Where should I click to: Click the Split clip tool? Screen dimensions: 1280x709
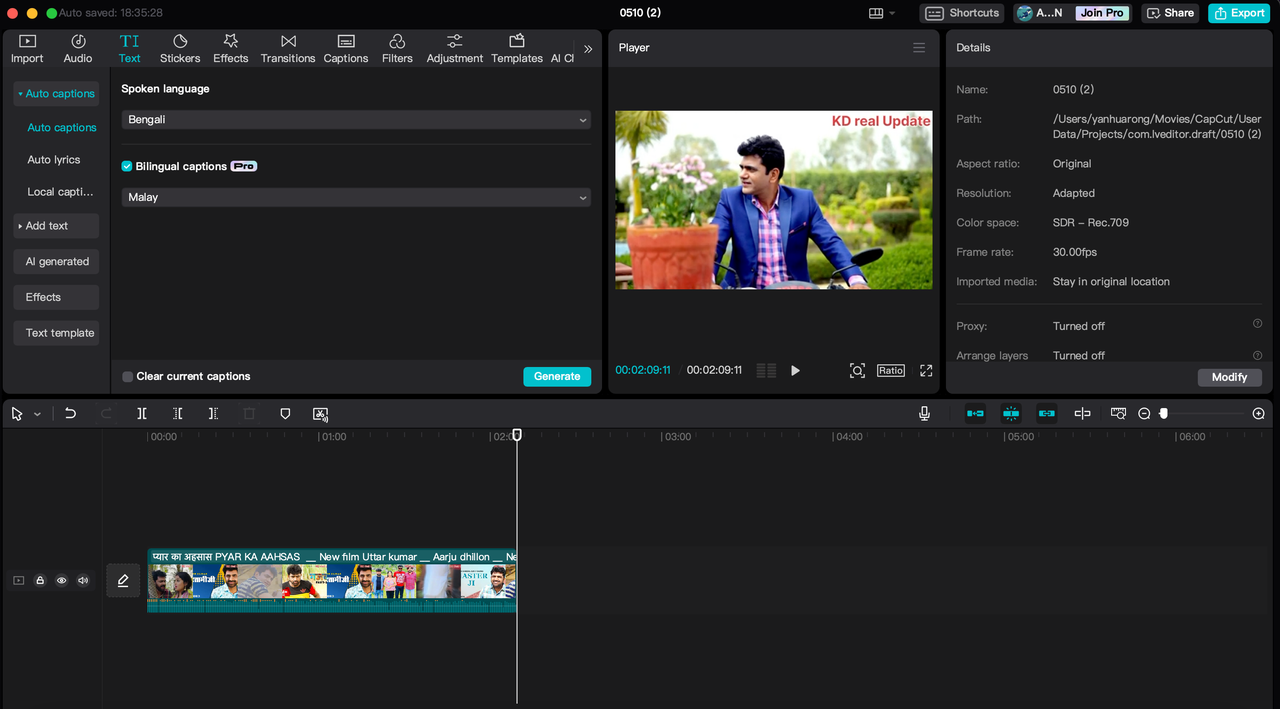(x=142, y=413)
